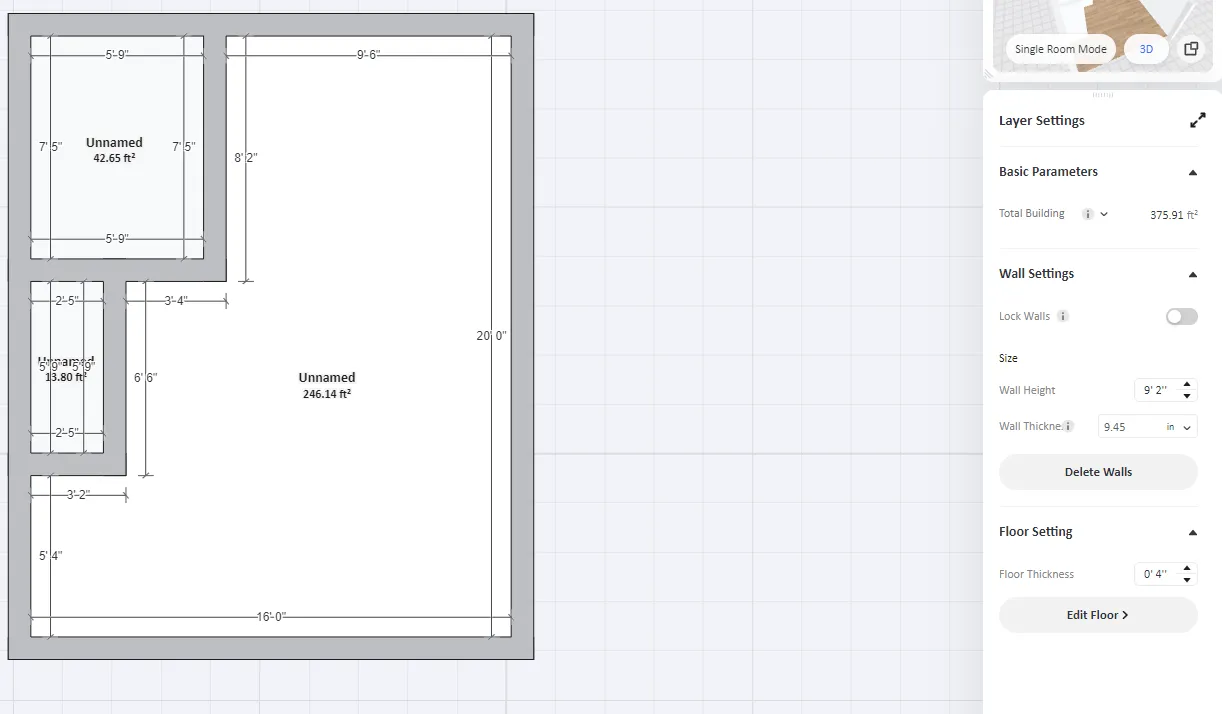This screenshot has width=1222, height=714.
Task: Click the pop-out window icon beside 3D
Action: (1190, 49)
